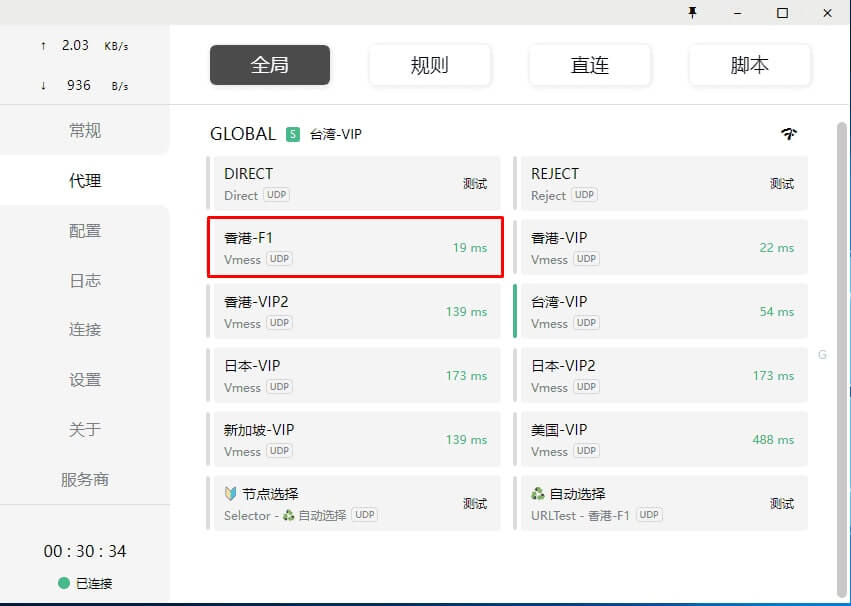Open the 日志 logs page
The height and width of the screenshot is (606, 851).
[85, 281]
